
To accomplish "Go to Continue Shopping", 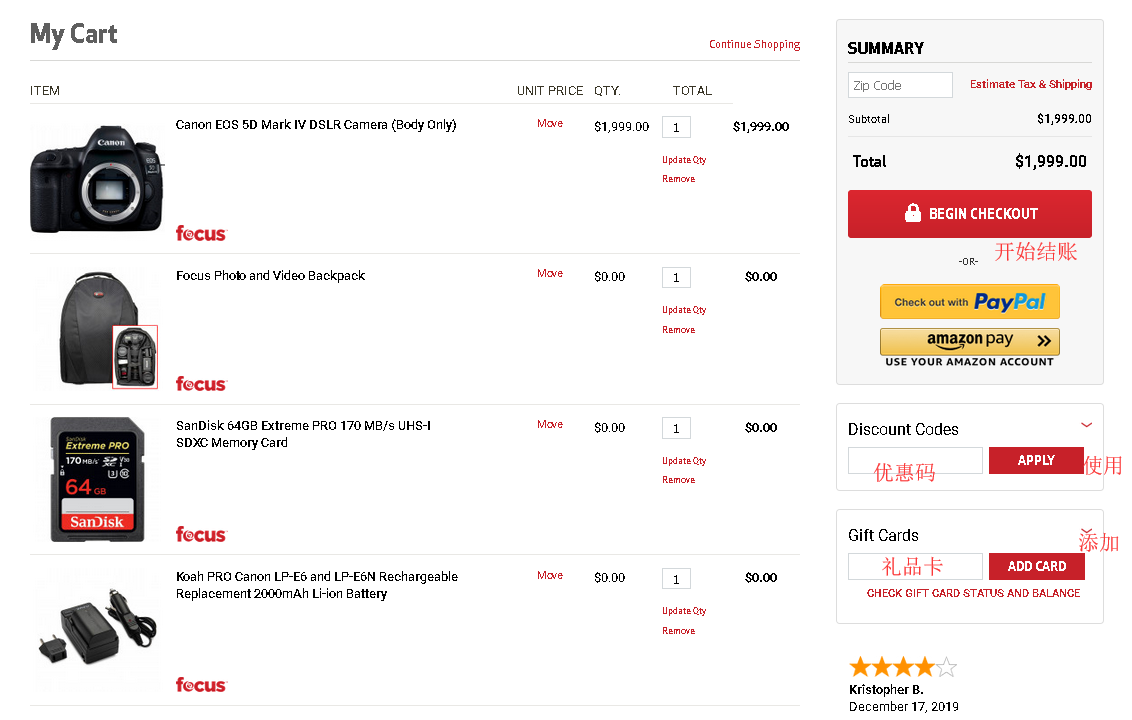I will [754, 44].
